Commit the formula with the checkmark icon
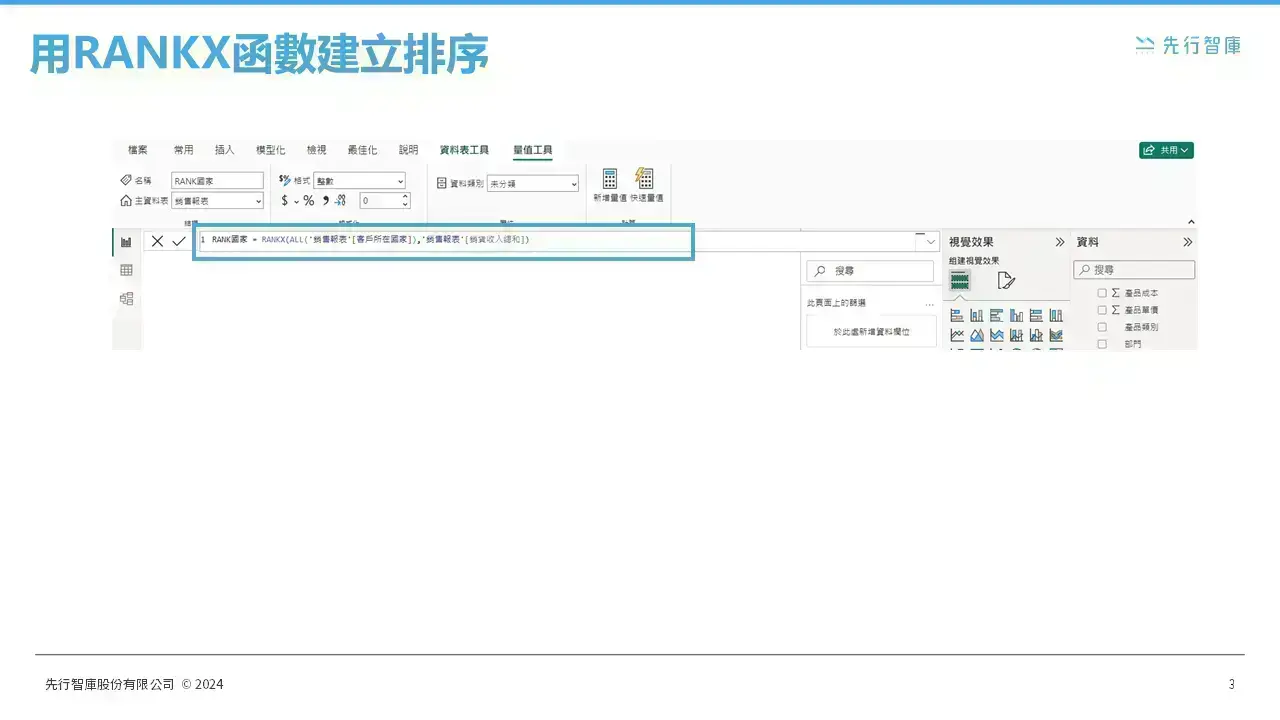This screenshot has width=1280, height=720. (x=179, y=241)
